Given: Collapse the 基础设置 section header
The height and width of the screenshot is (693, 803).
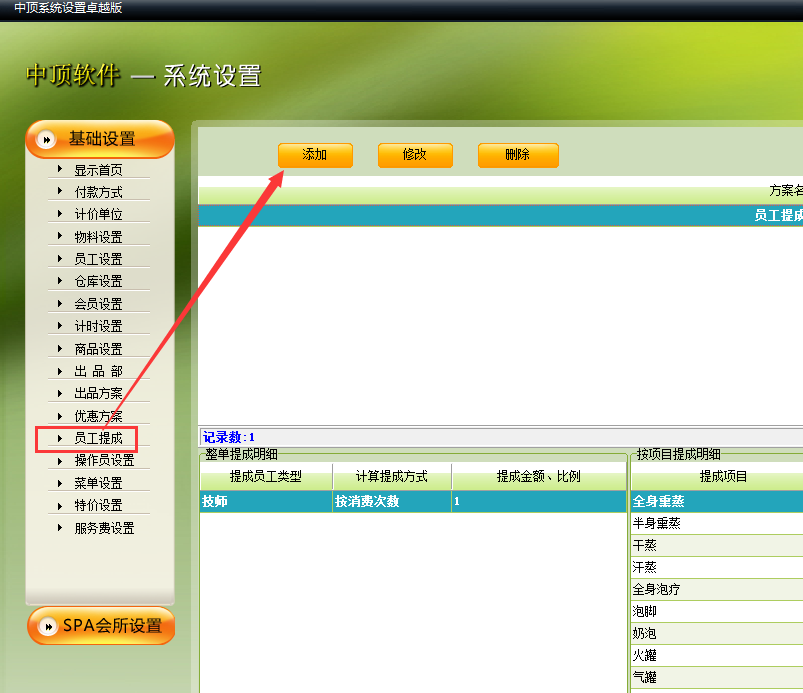Looking at the screenshot, I should click(100, 139).
